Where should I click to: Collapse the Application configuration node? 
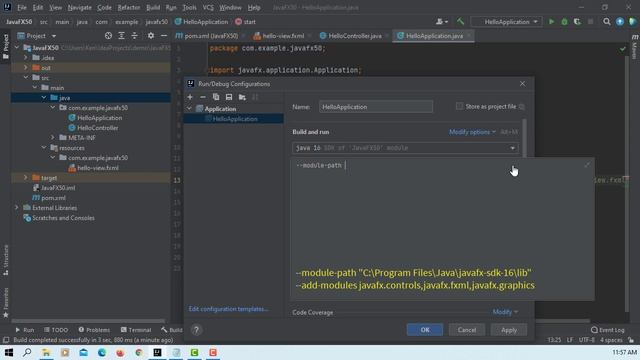pyautogui.click(x=189, y=109)
